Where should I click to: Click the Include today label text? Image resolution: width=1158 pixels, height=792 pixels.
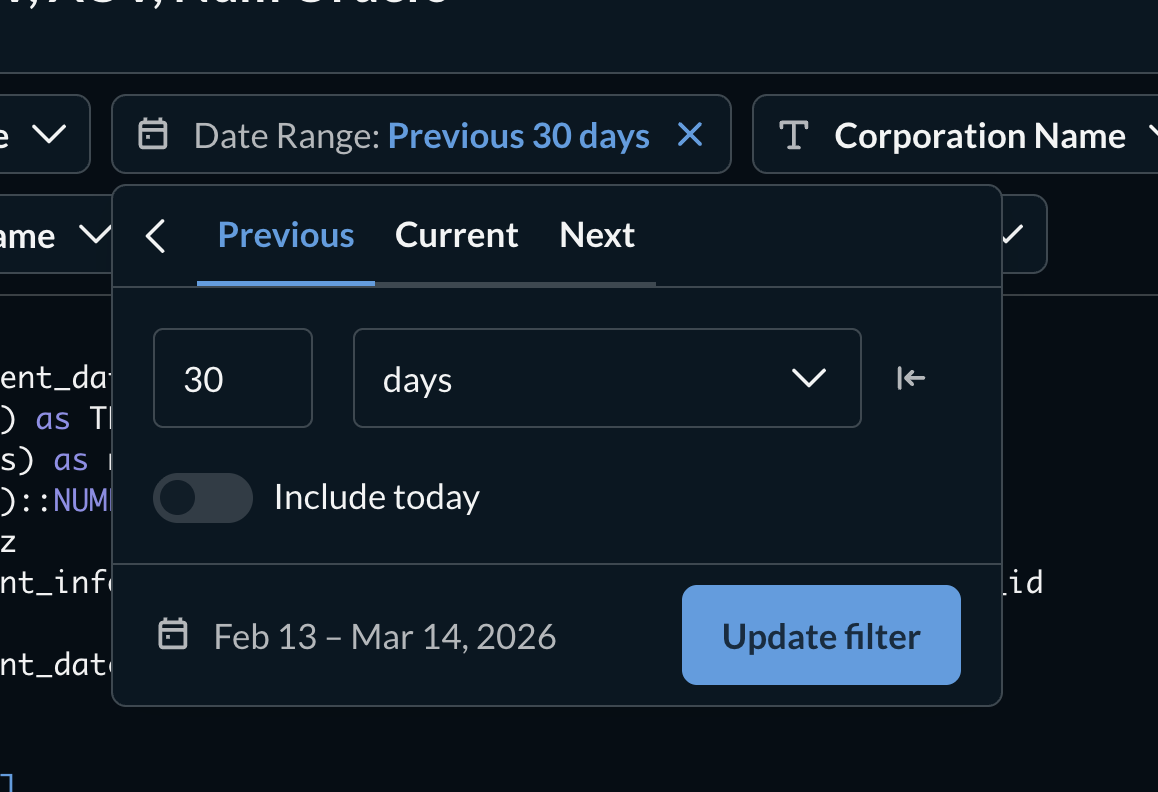377,498
